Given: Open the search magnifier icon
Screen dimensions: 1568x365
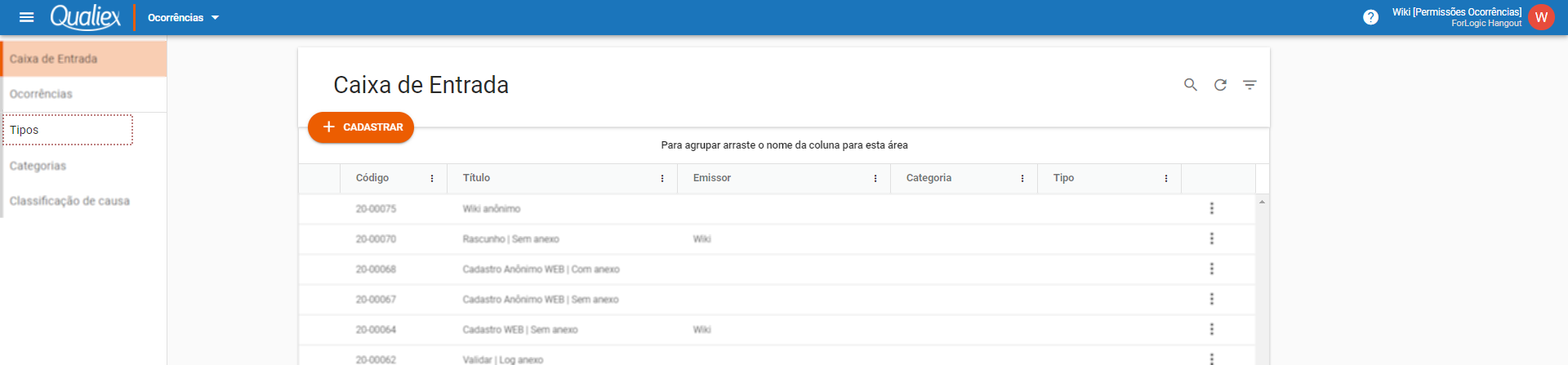Looking at the screenshot, I should pyautogui.click(x=1191, y=85).
